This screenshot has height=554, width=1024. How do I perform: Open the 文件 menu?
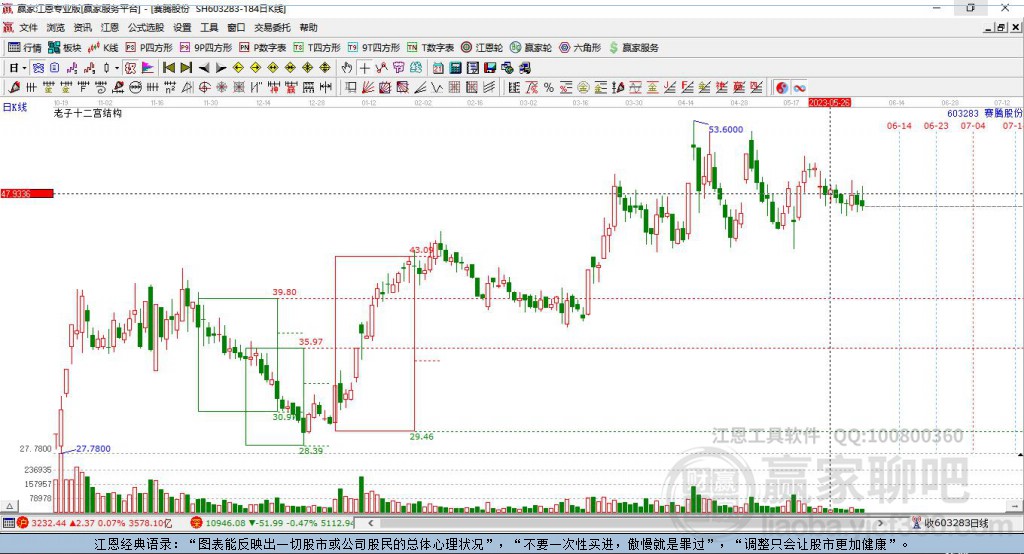click(28, 27)
